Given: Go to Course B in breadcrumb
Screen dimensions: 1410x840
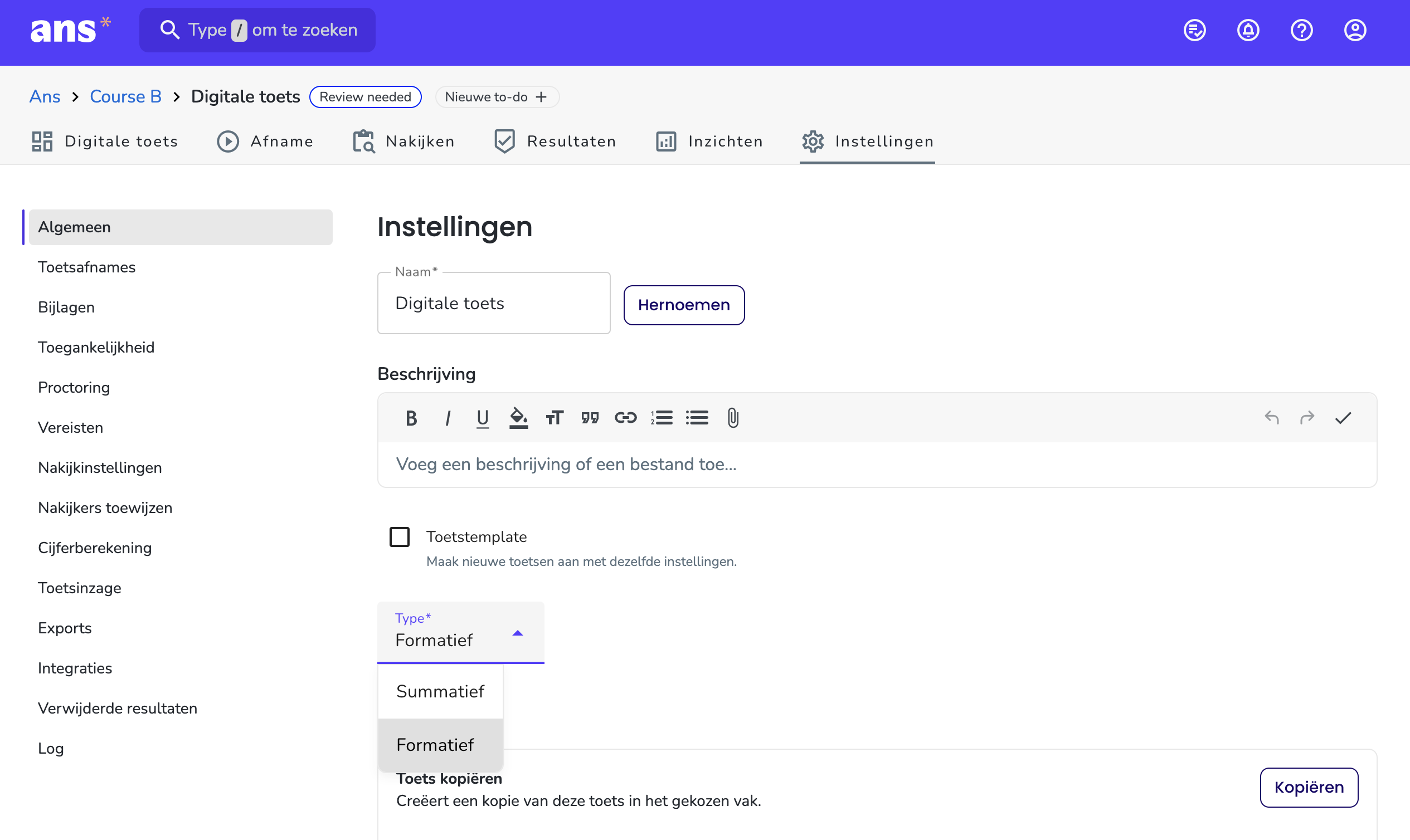Looking at the screenshot, I should [x=126, y=97].
